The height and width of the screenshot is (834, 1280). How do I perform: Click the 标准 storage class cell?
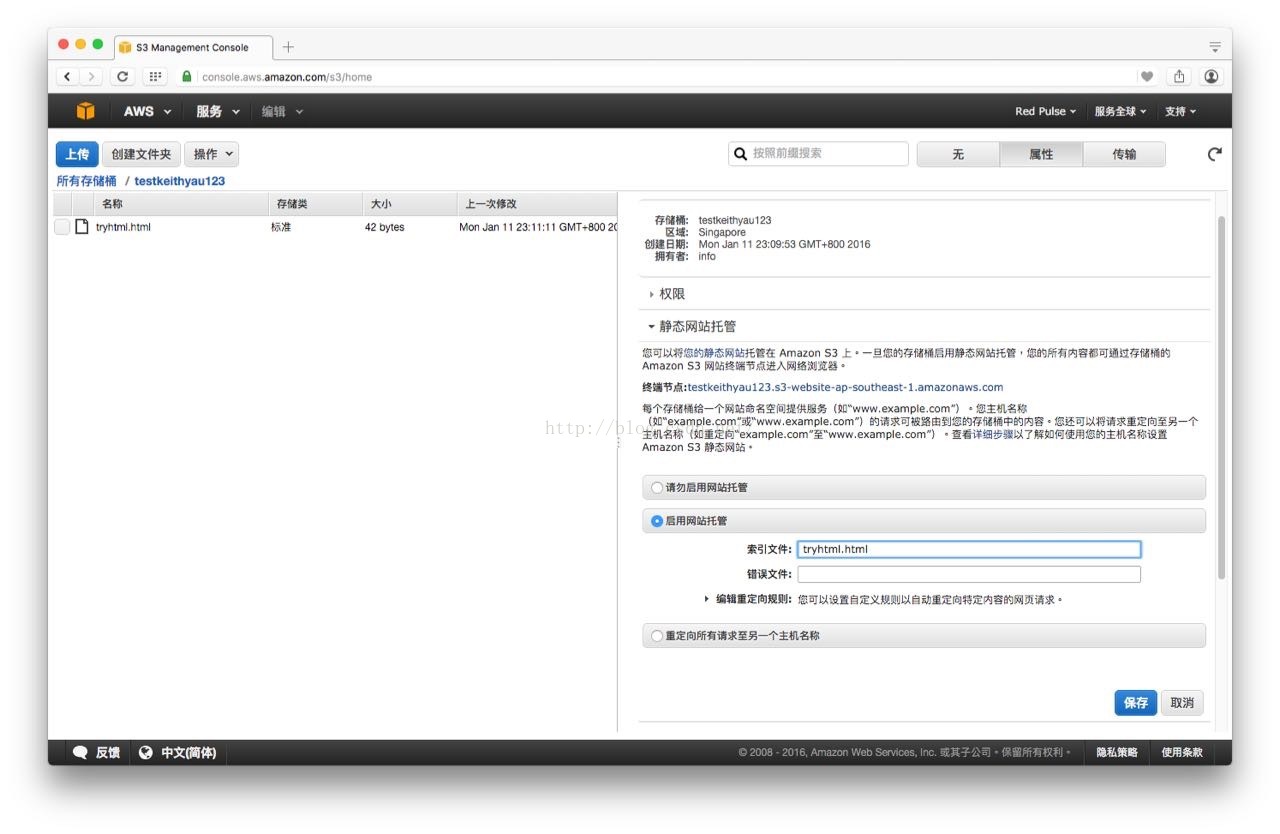[x=281, y=227]
